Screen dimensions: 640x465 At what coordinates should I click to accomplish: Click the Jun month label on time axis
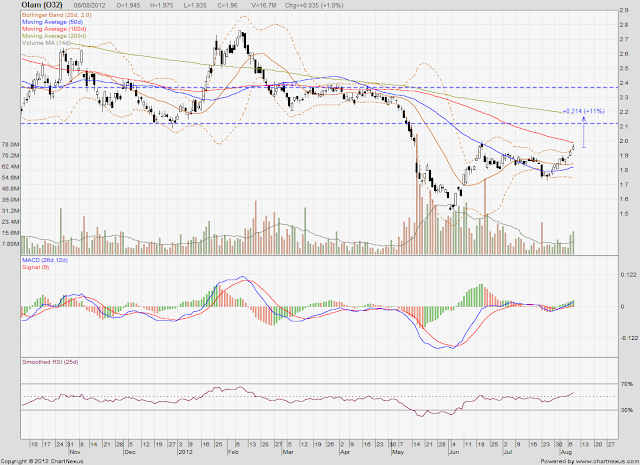(x=453, y=452)
